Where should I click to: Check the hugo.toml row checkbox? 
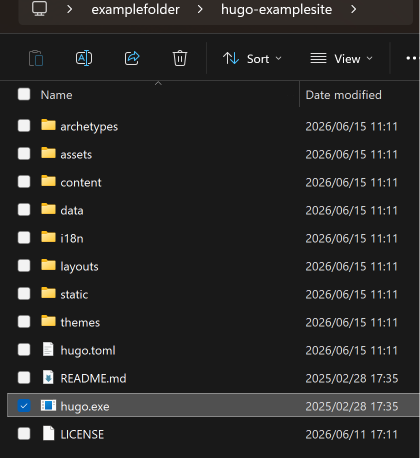pyautogui.click(x=24, y=350)
